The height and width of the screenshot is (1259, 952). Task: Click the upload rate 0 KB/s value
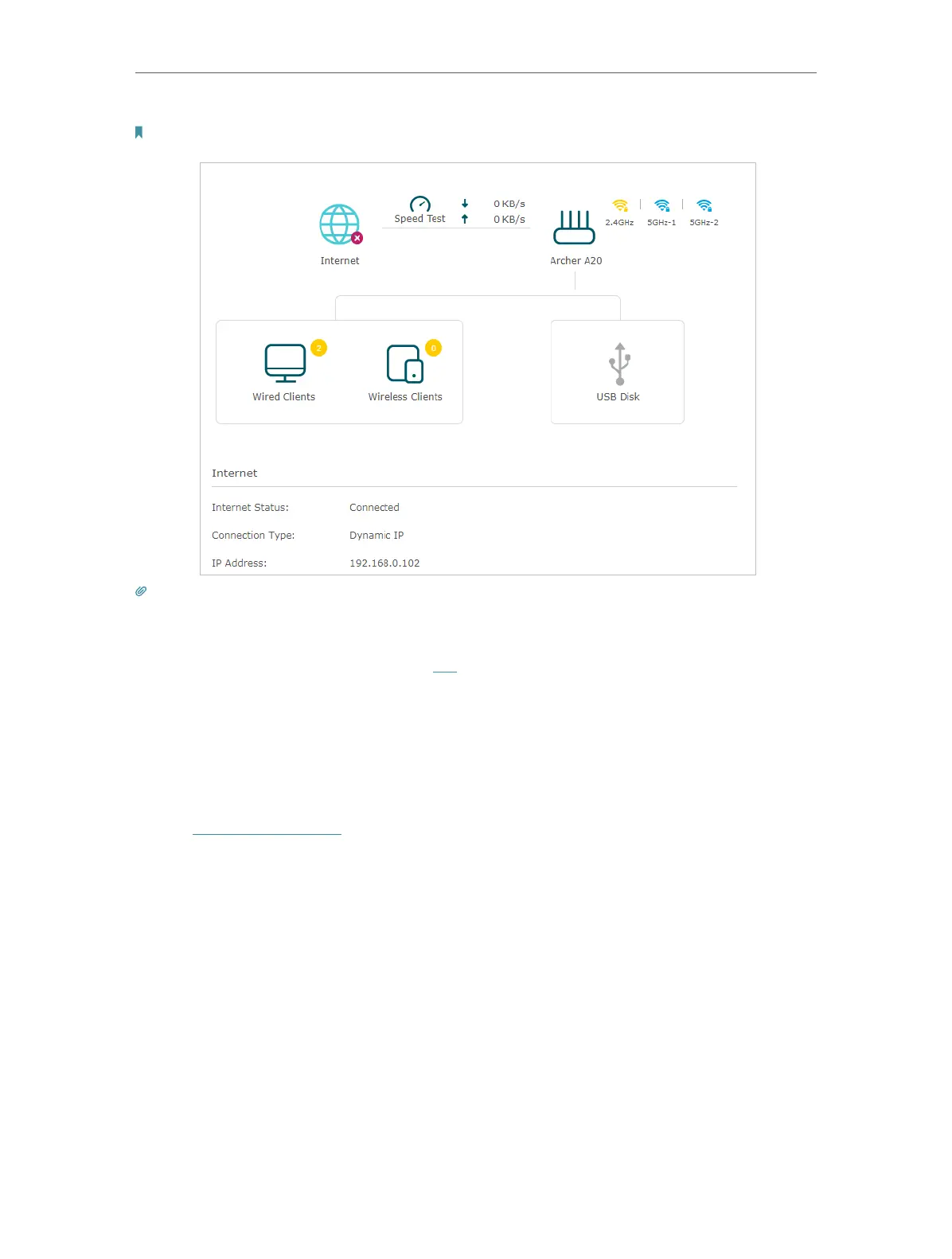coord(509,219)
